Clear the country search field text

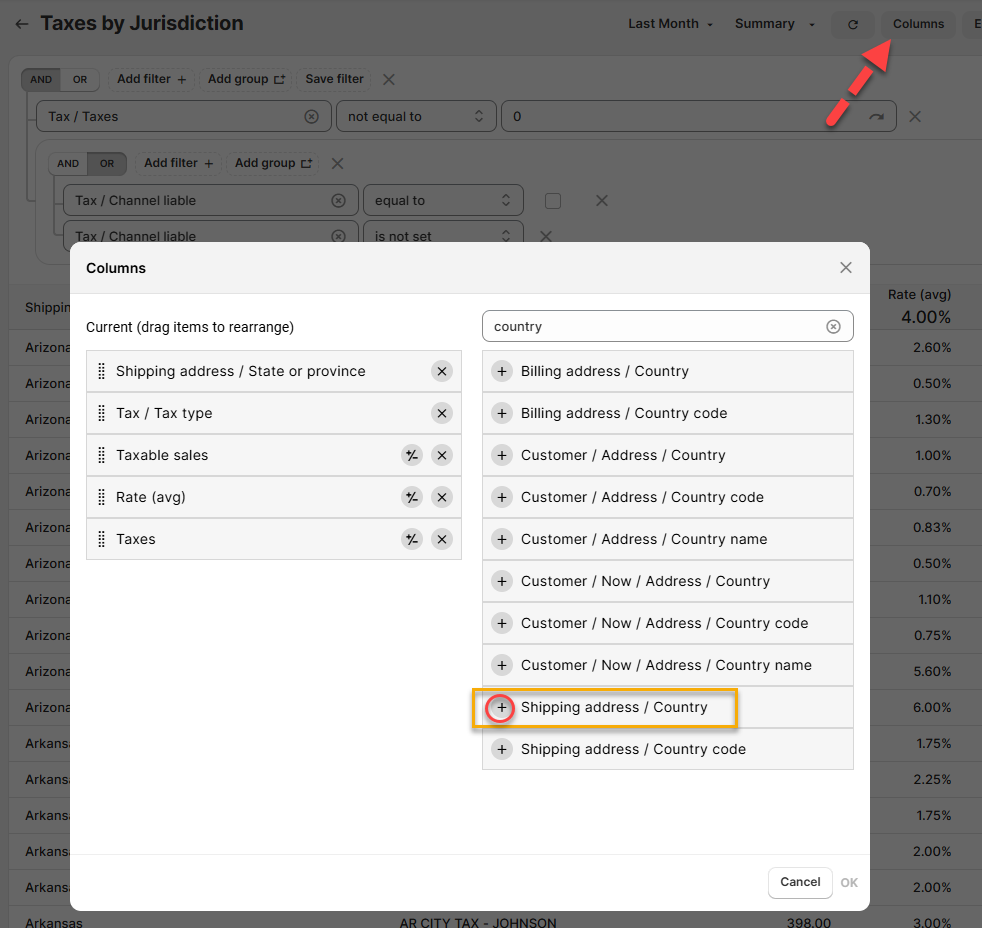(x=833, y=327)
